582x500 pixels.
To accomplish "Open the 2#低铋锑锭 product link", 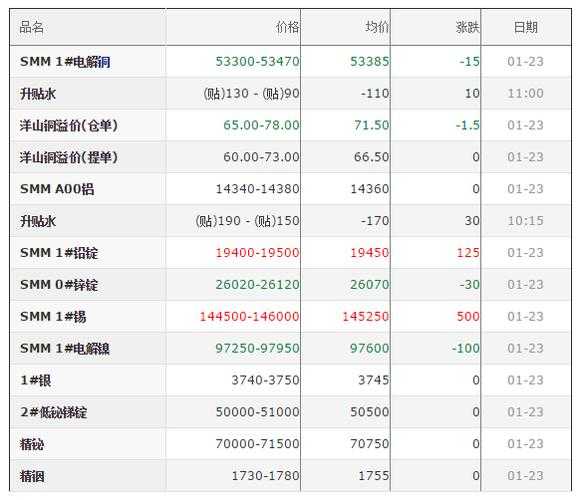I will pos(53,412).
